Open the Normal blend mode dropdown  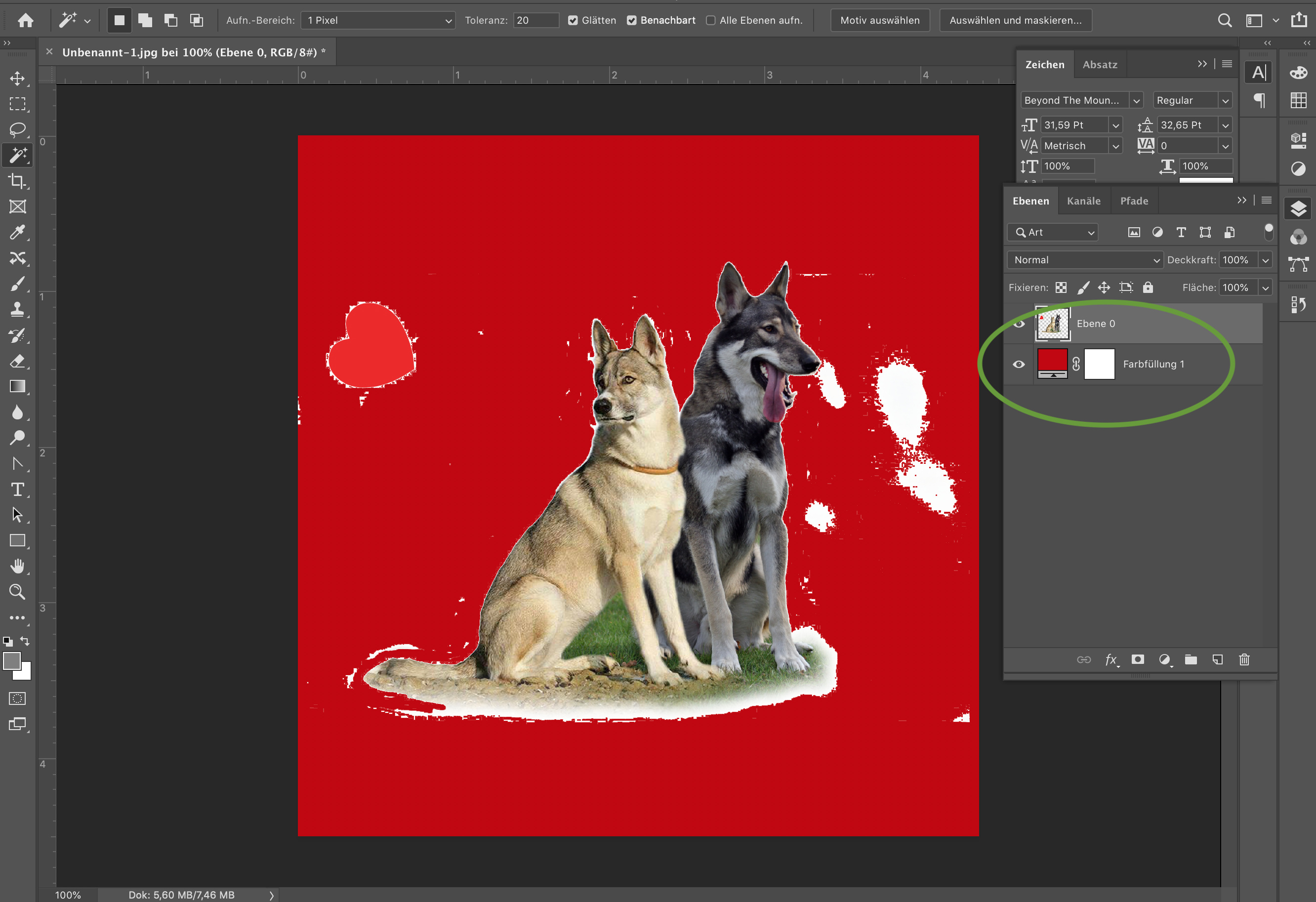[x=1084, y=260]
